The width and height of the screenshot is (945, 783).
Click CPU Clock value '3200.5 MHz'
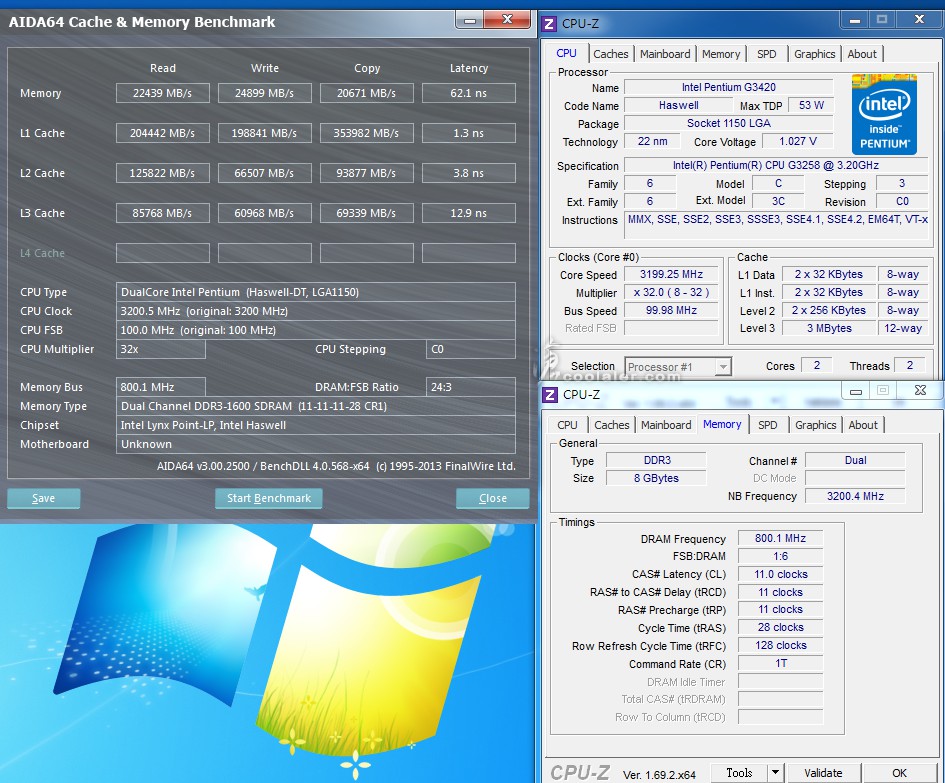click(x=316, y=311)
